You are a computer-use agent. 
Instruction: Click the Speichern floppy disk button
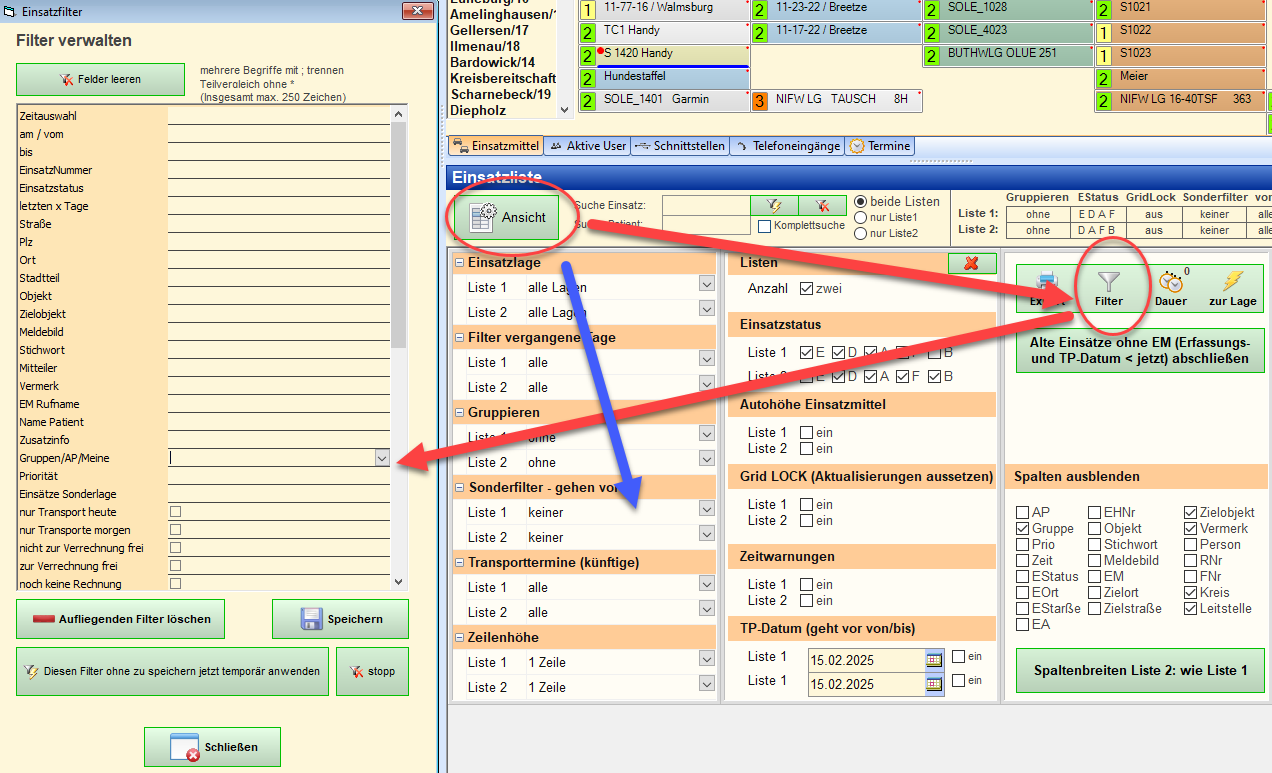(x=340, y=619)
